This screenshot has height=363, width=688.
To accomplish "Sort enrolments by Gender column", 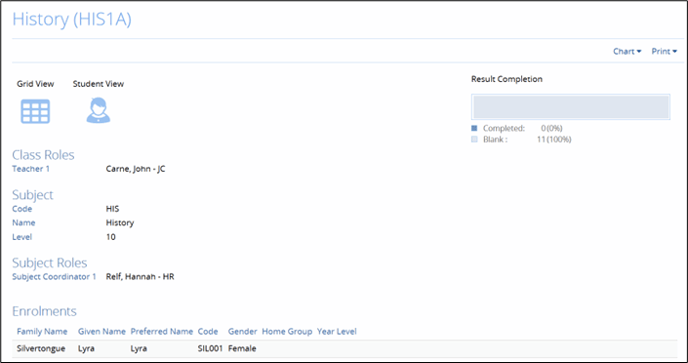I will 243,331.
